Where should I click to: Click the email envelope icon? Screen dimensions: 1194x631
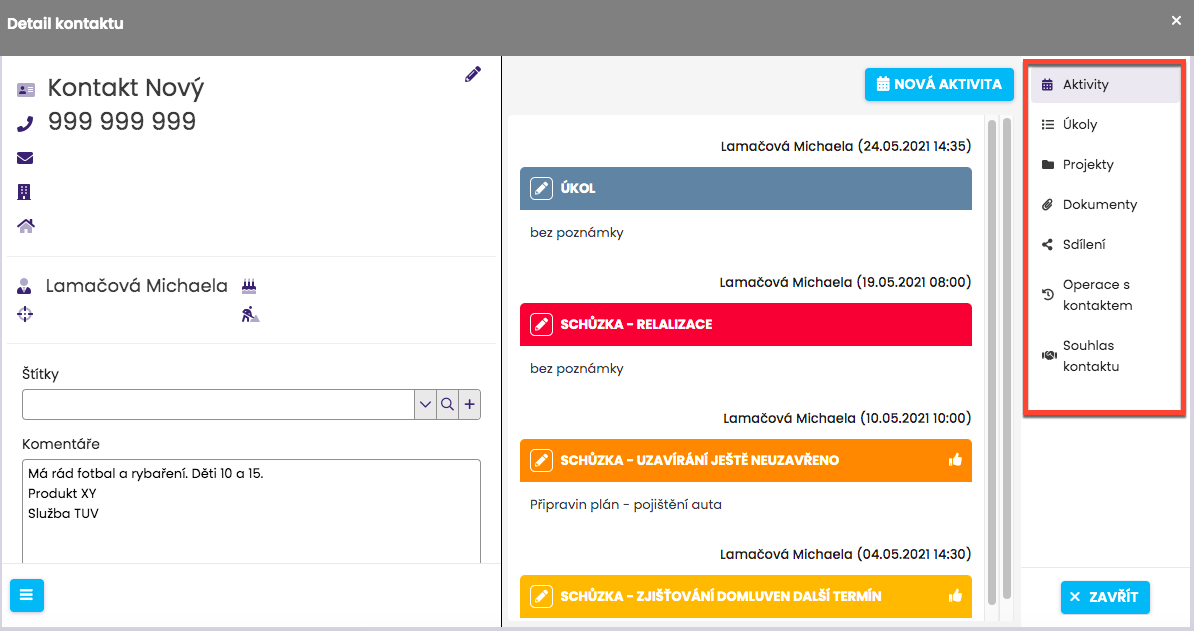[x=25, y=158]
